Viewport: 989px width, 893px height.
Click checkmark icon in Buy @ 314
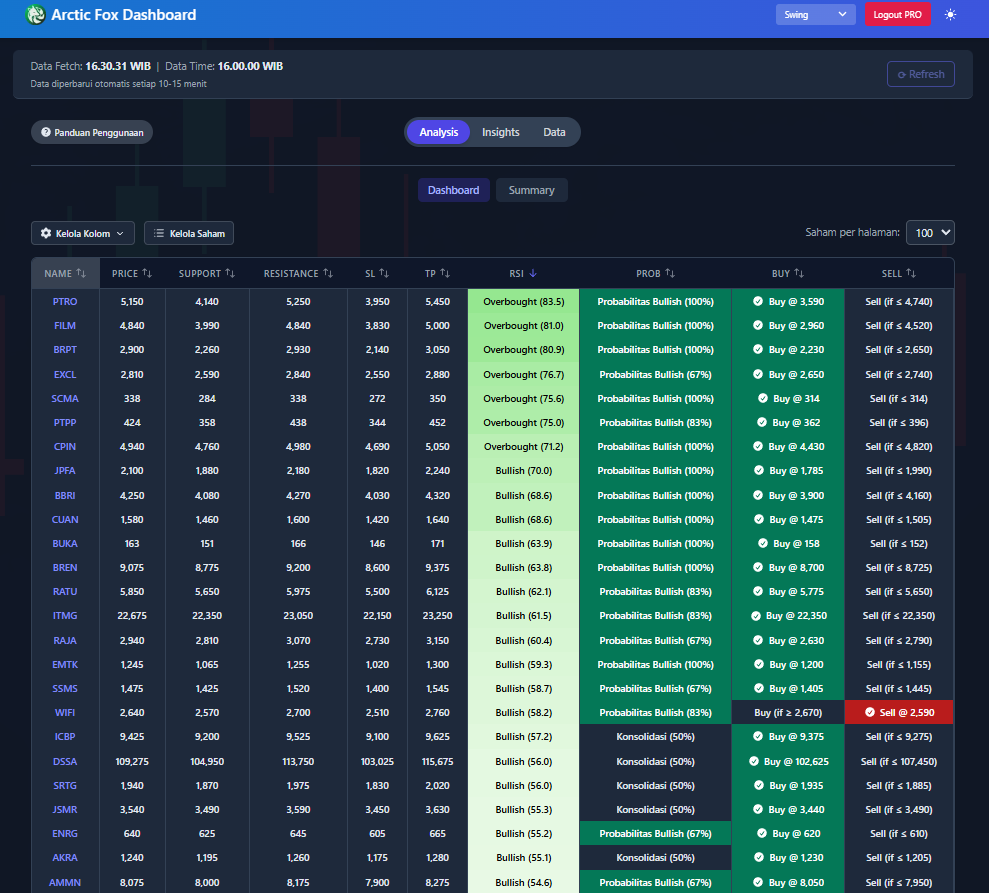click(763, 399)
